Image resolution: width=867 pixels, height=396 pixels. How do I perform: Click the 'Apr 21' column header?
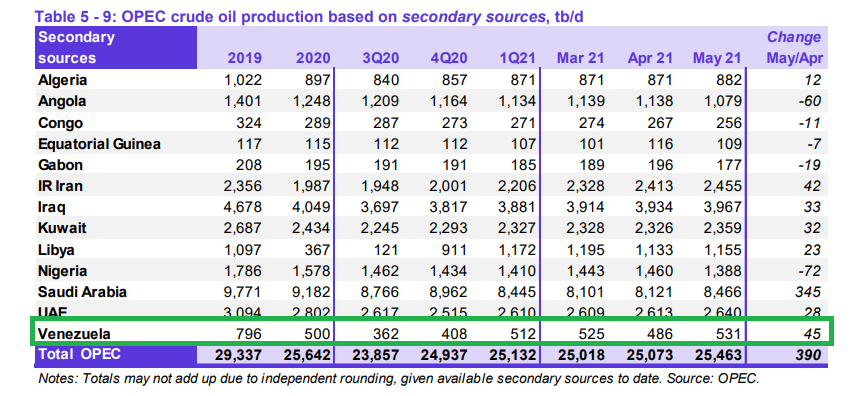coord(650,58)
